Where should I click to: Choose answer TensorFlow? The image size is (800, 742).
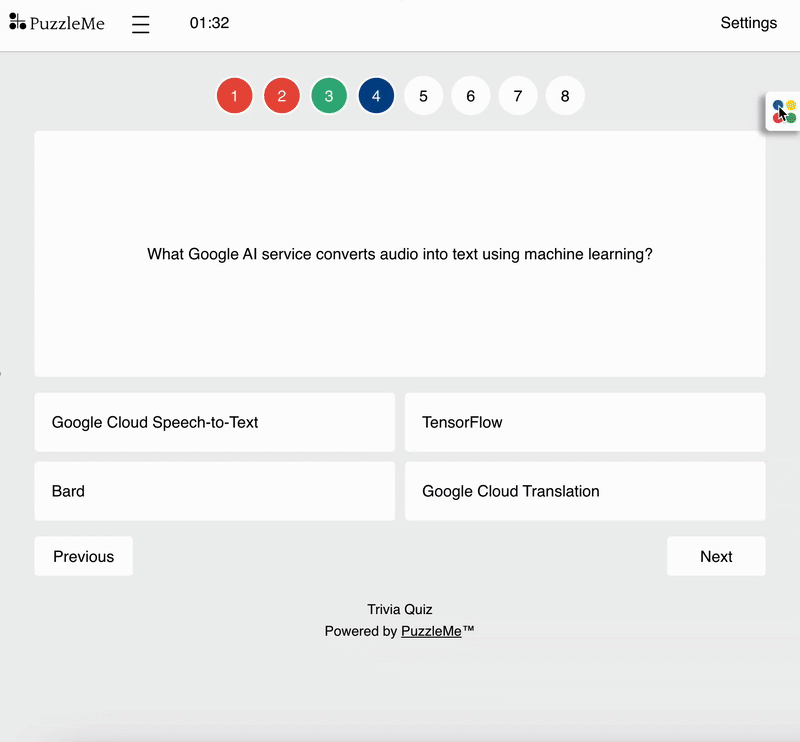coord(585,422)
